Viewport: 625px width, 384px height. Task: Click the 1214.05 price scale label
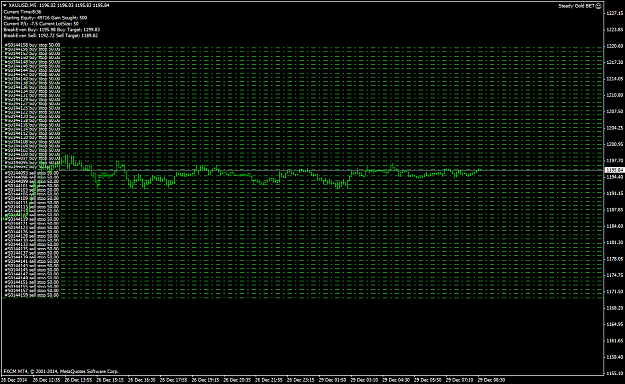(x=615, y=79)
